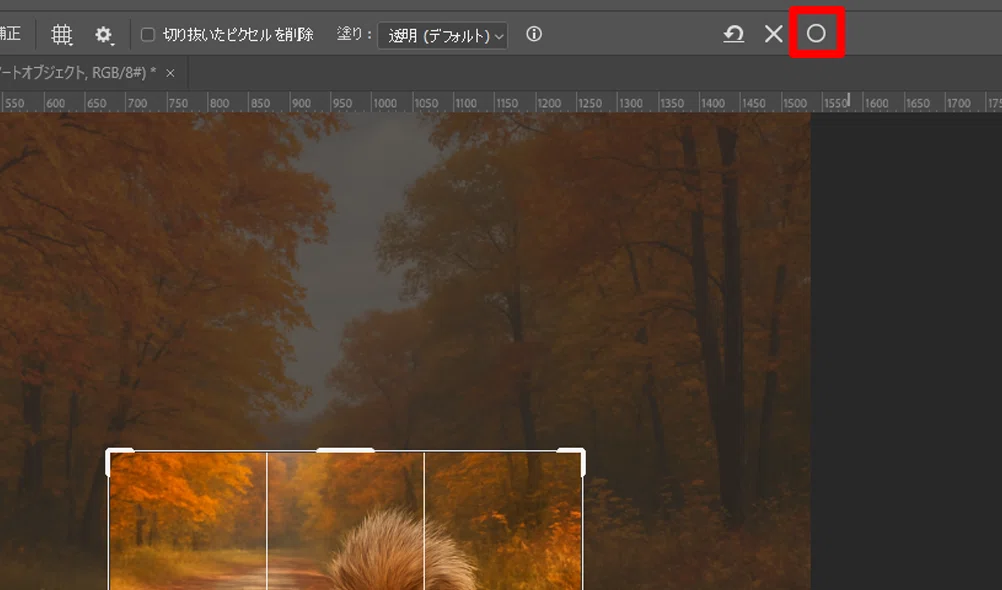The image size is (1002, 590).
Task: Click the top-left crop corner handle
Action: 119,461
